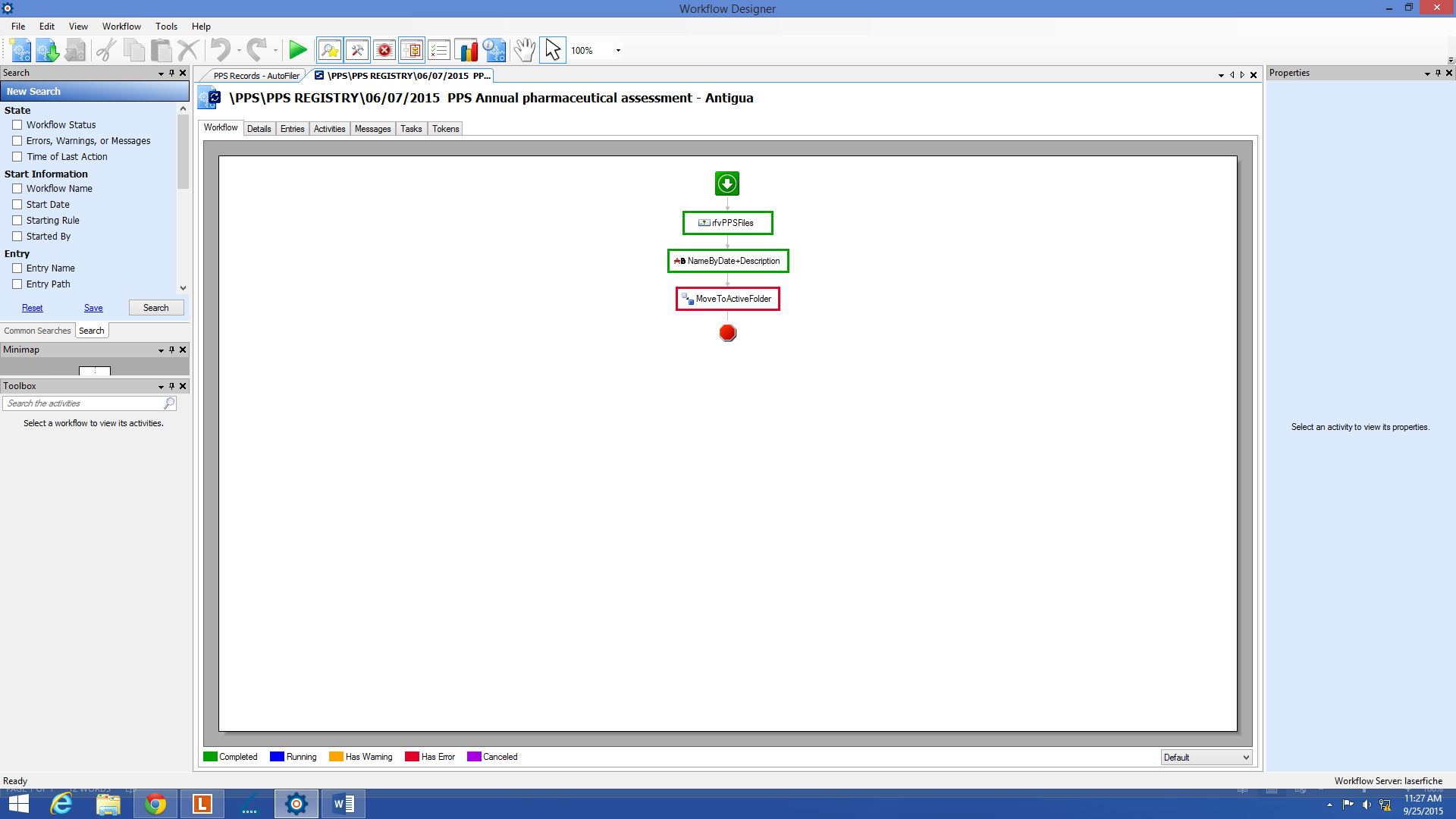Open the Tools menu
1456x819 pixels.
(x=166, y=27)
